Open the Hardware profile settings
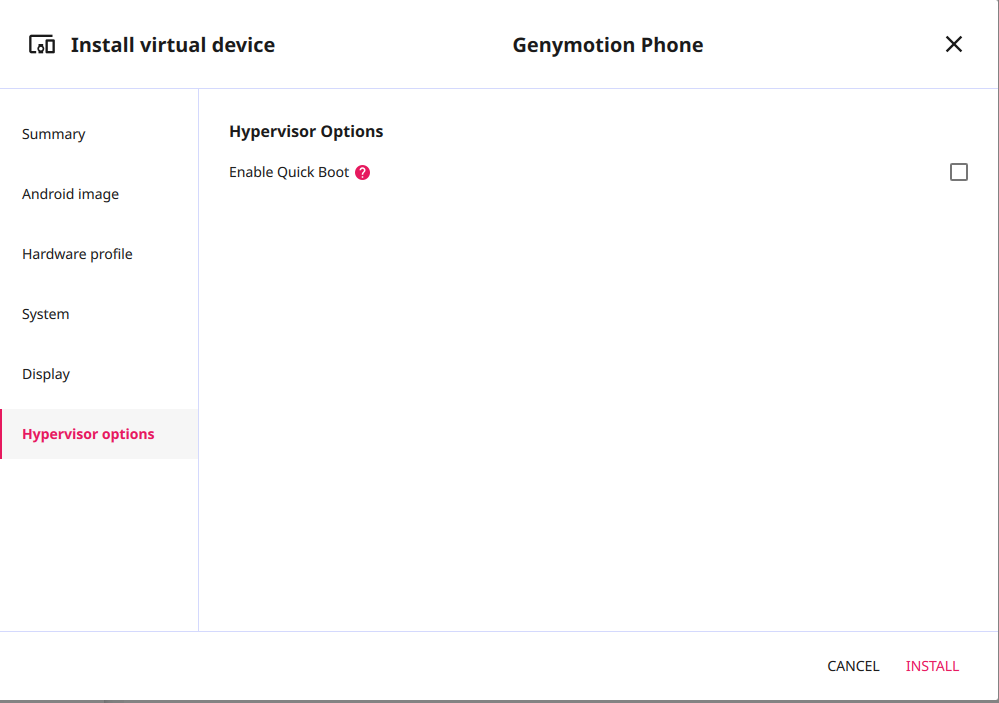Viewport: 999px width, 703px height. point(77,254)
